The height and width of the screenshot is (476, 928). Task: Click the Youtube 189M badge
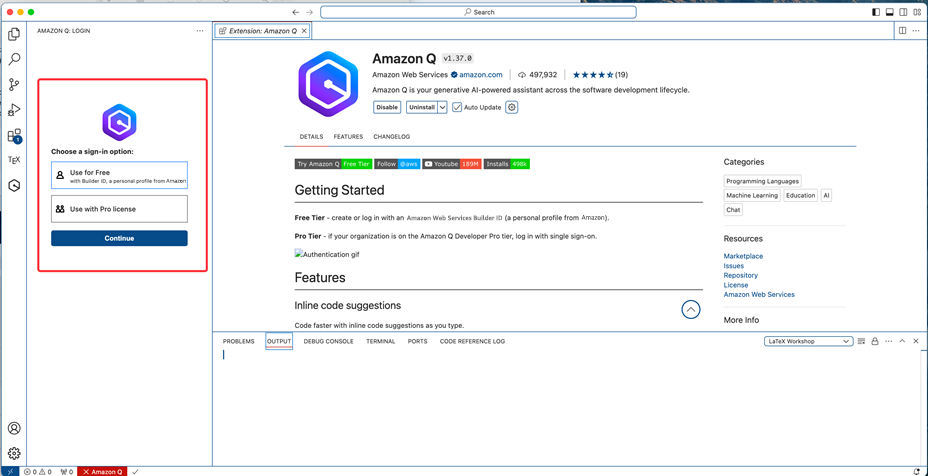pyautogui.click(x=452, y=164)
